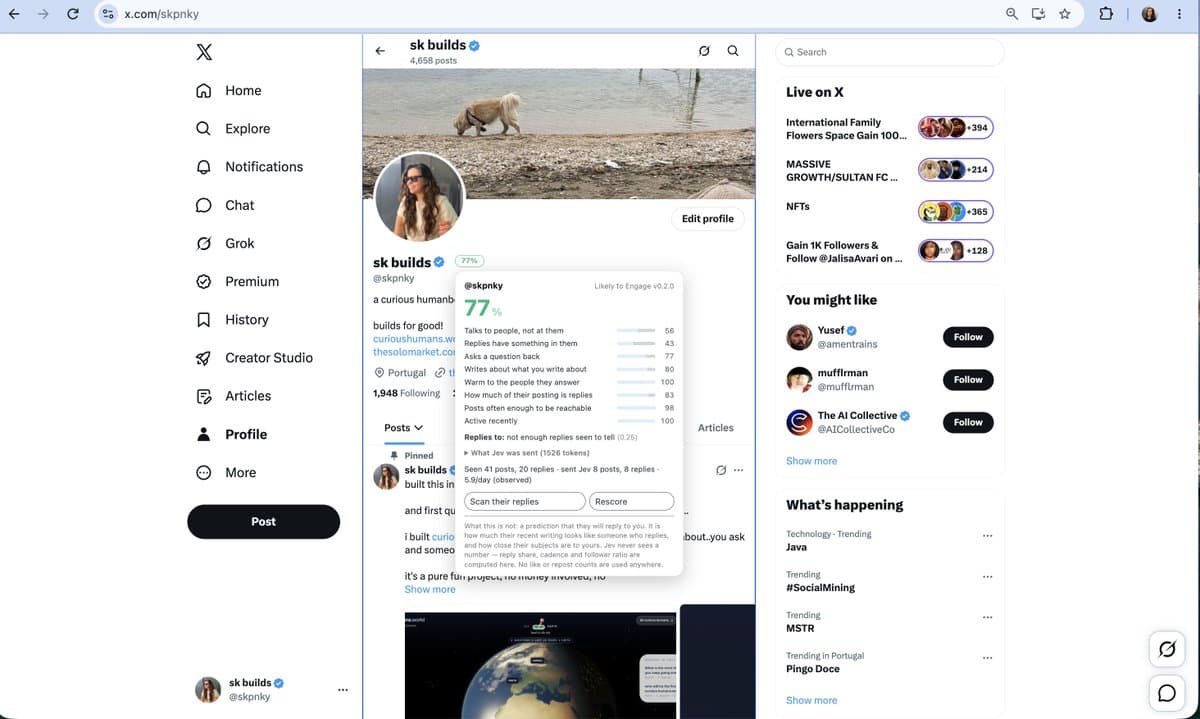Screen dimensions: 1200x719
Task: Open the browser extensions puzzle icon
Action: coord(1106,14)
